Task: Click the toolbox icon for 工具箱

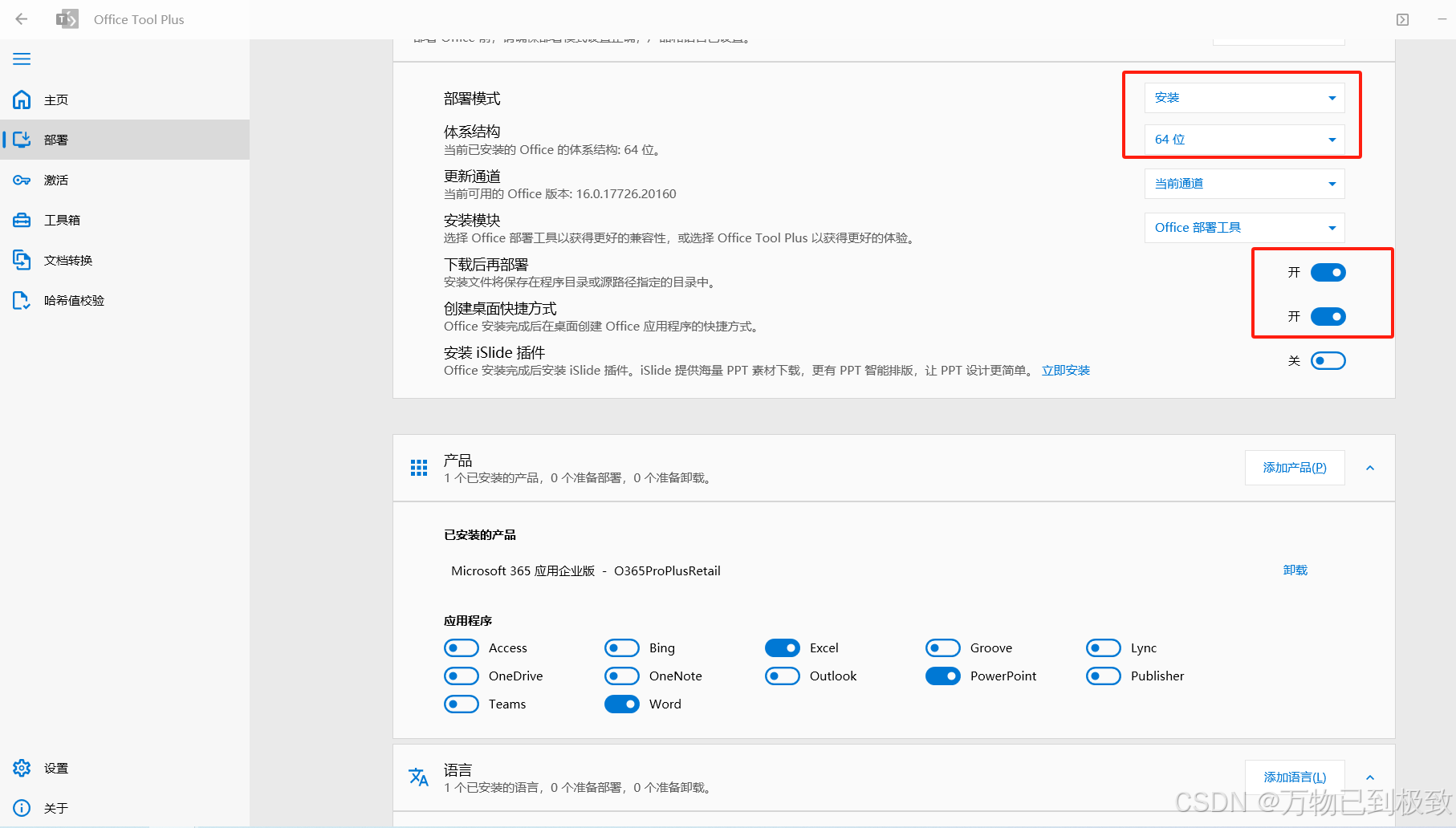Action: pyautogui.click(x=22, y=220)
